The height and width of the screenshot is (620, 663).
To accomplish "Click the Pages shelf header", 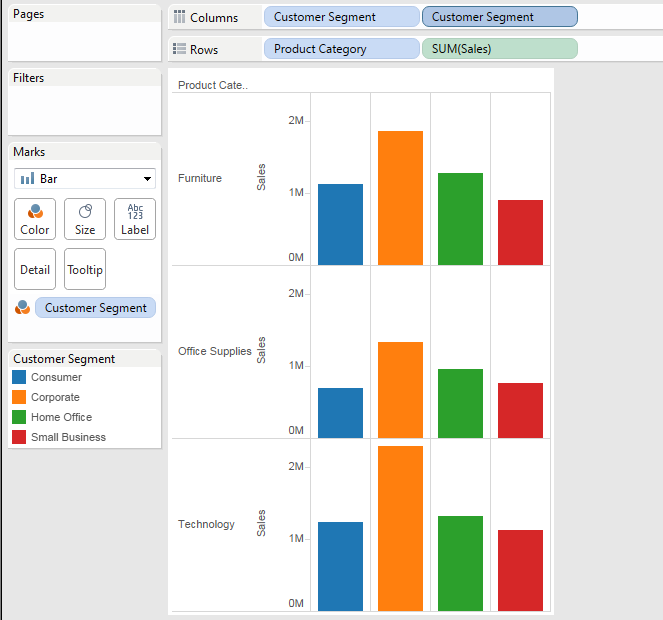I will point(28,14).
